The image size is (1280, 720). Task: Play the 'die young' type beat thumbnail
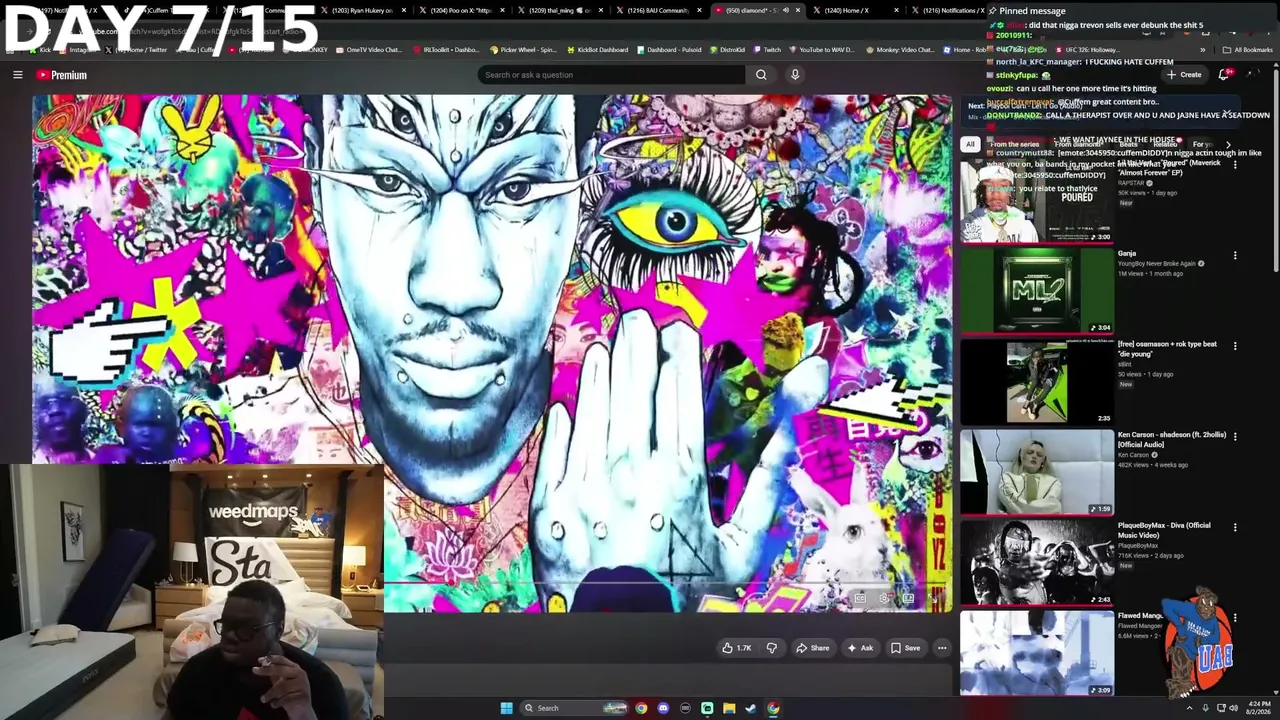tap(1037, 381)
